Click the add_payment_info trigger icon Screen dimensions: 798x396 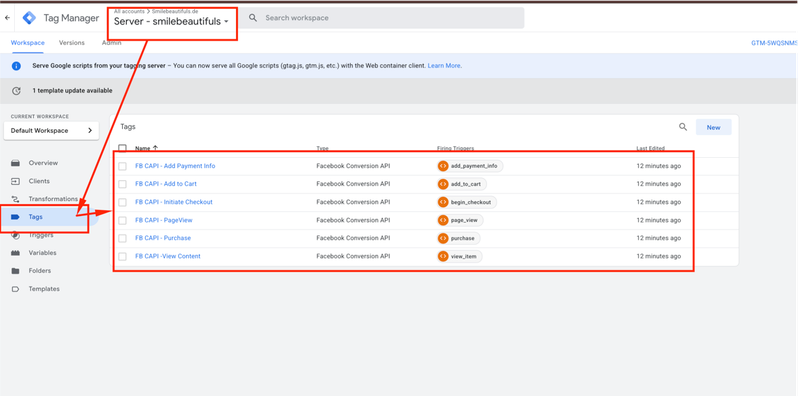point(443,166)
